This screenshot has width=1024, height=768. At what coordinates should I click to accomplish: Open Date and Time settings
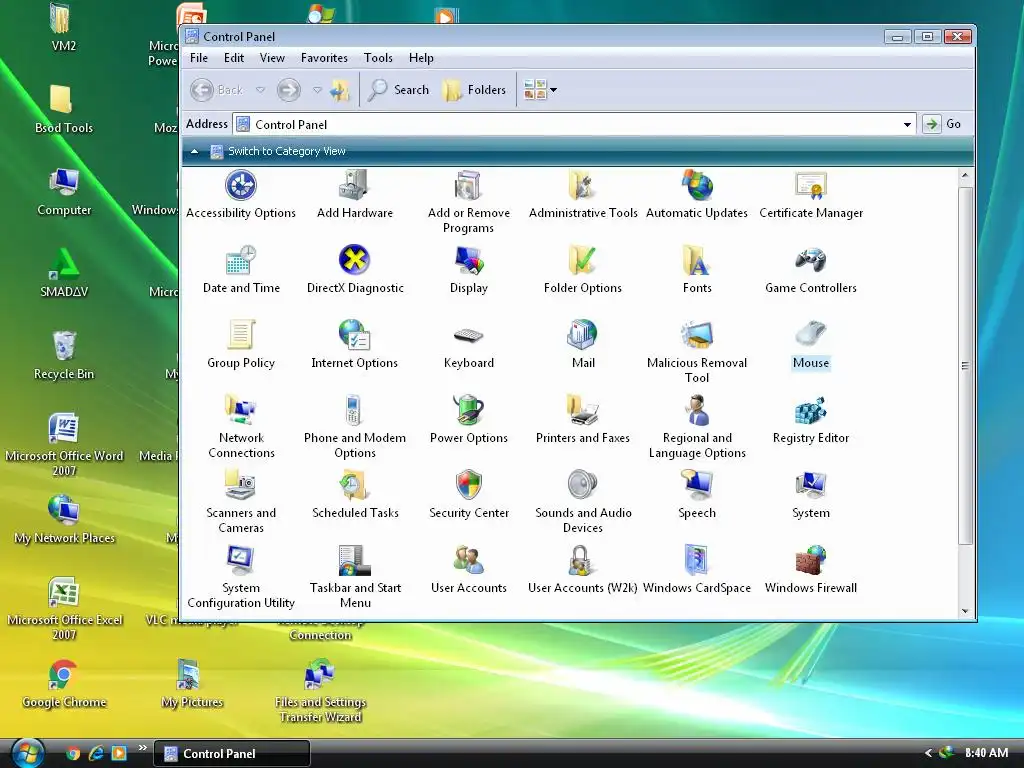pos(241,270)
